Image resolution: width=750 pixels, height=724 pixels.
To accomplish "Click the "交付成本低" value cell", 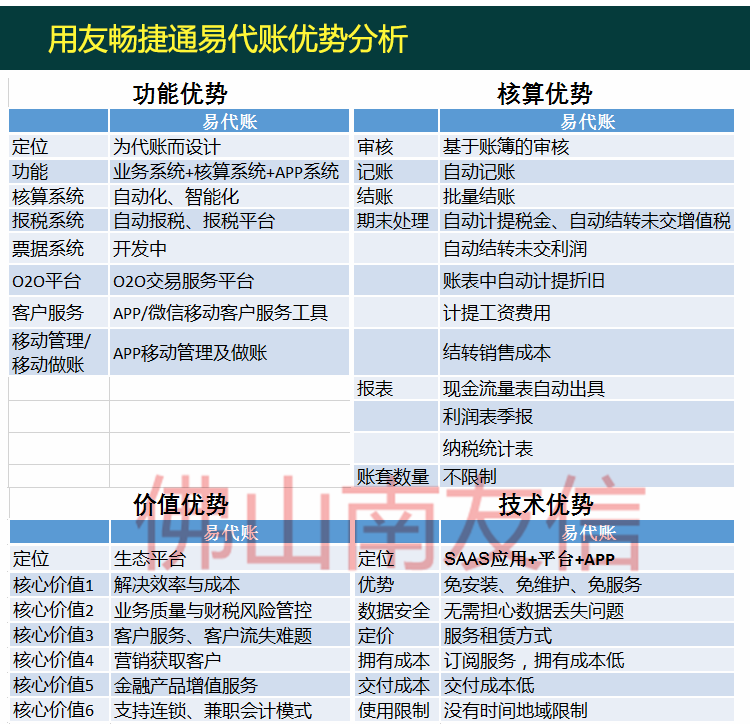I will click(587, 685).
